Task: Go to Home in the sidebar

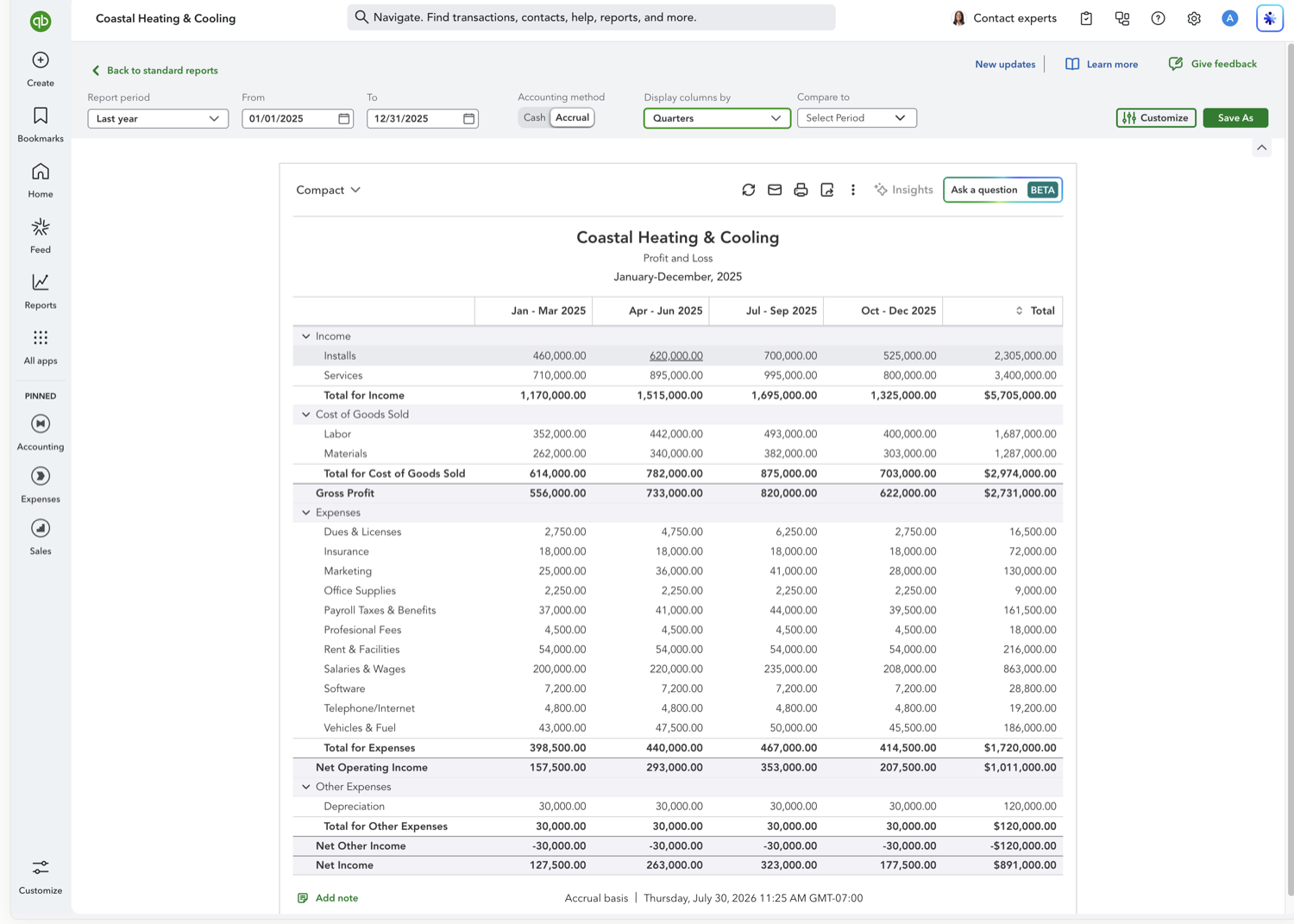Action: tap(41, 180)
